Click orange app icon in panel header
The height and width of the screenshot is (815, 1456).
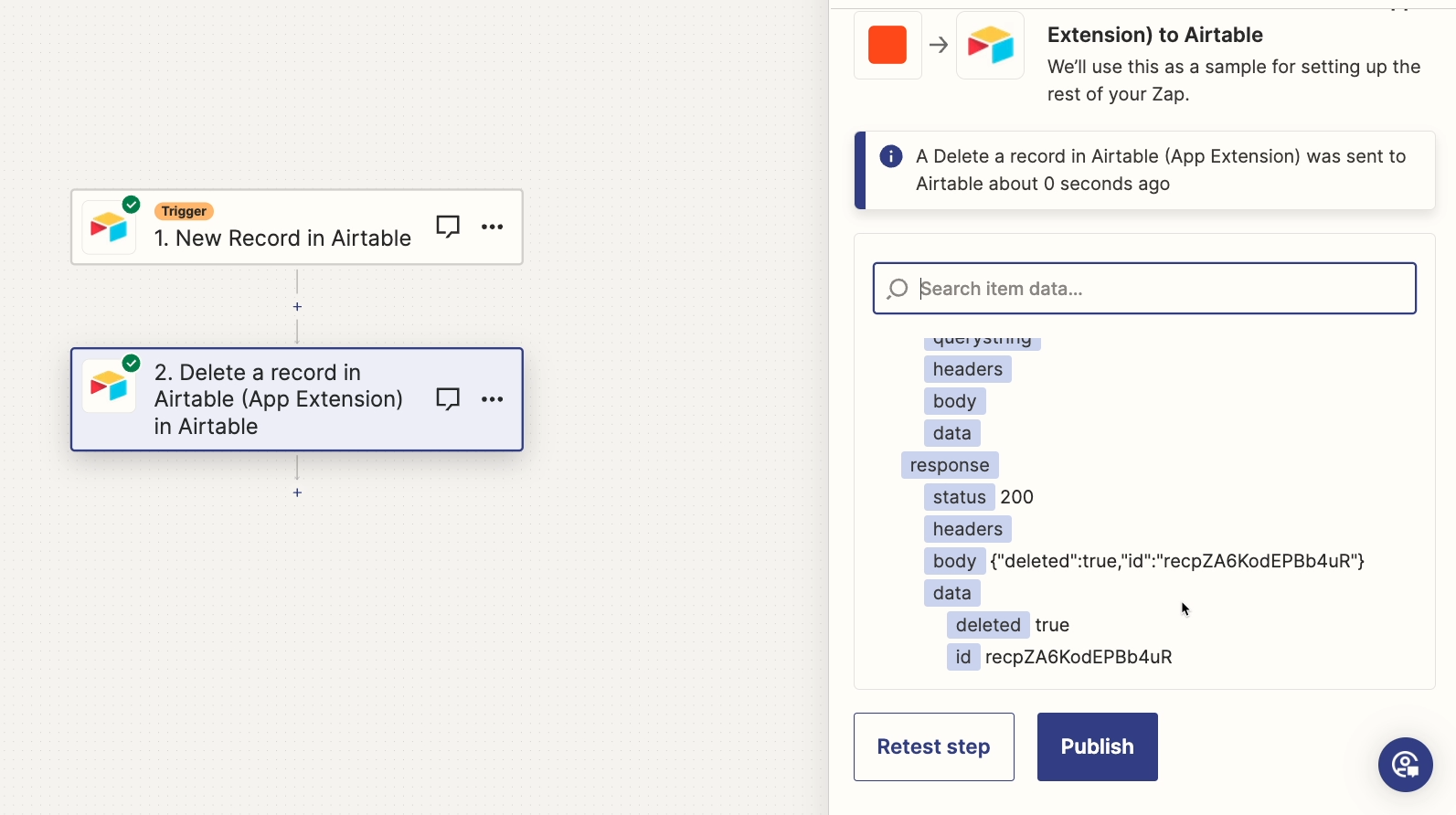887,45
